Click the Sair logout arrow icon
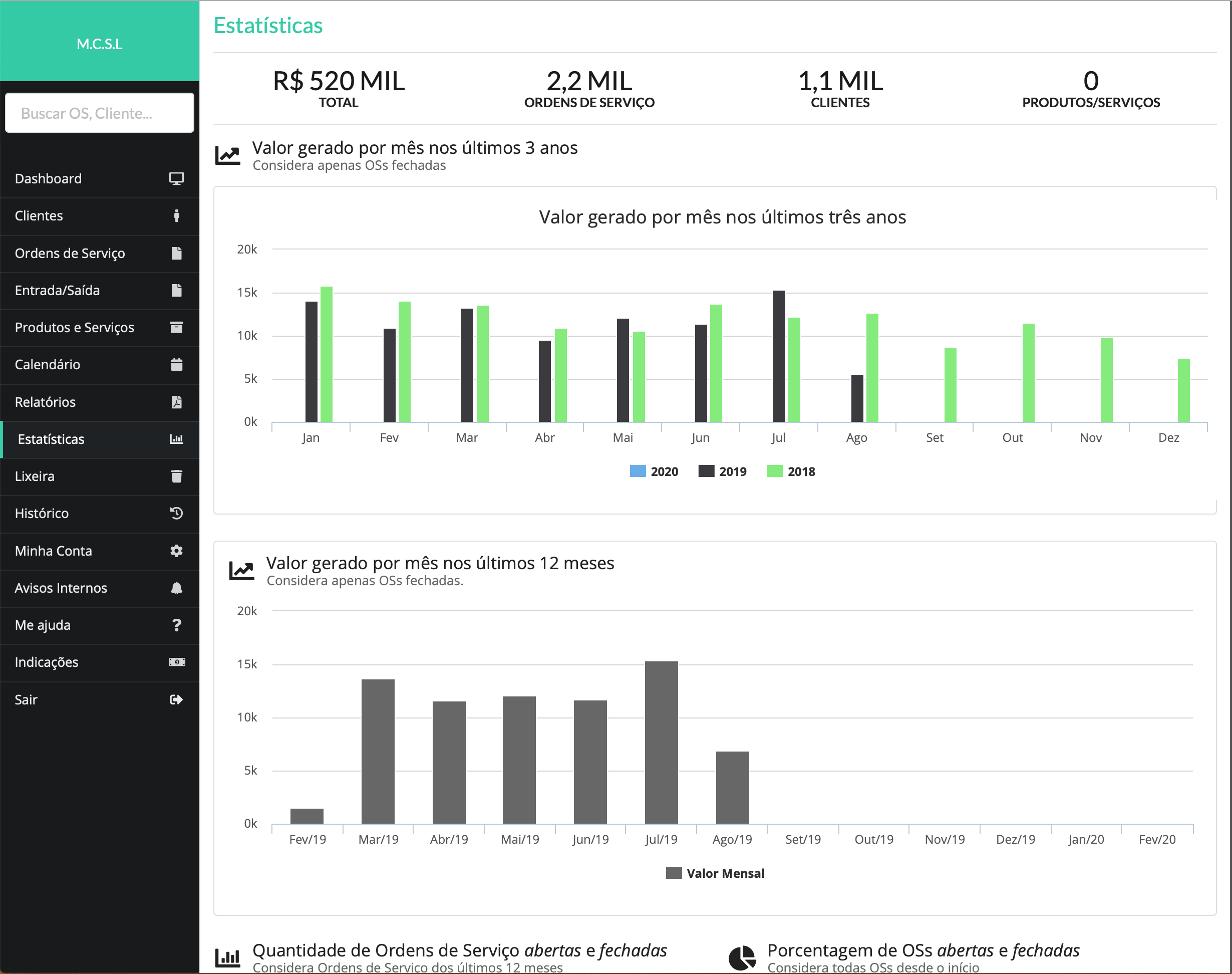This screenshot has height=974, width=1232. pos(176,700)
